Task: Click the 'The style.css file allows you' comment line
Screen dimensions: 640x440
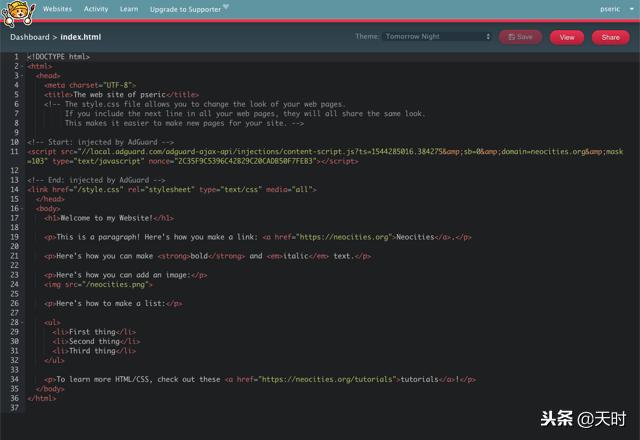Action: [195, 104]
